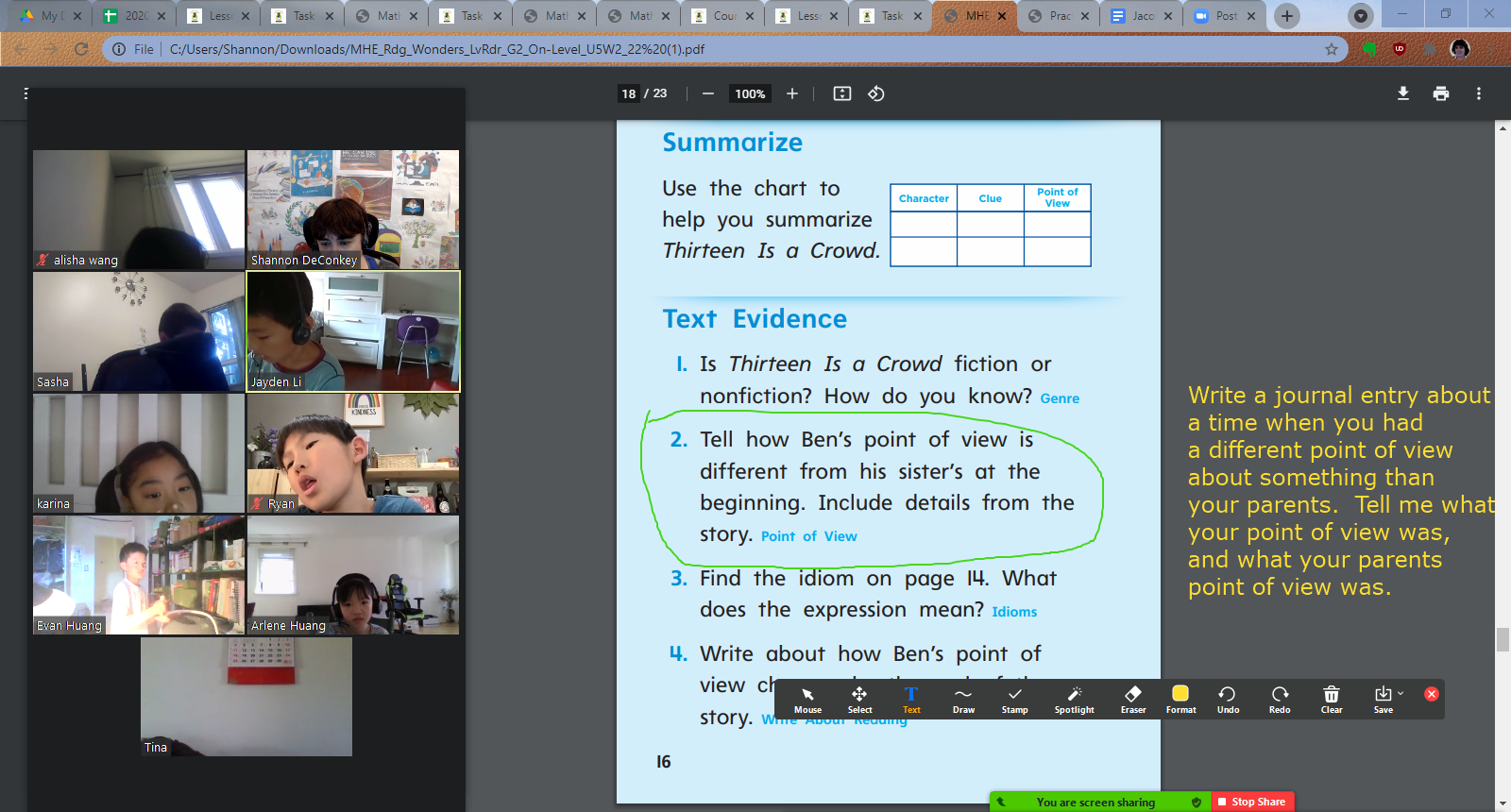The width and height of the screenshot is (1511, 812).
Task: Switch to the 2020 spreadsheet tab
Action: (136, 16)
